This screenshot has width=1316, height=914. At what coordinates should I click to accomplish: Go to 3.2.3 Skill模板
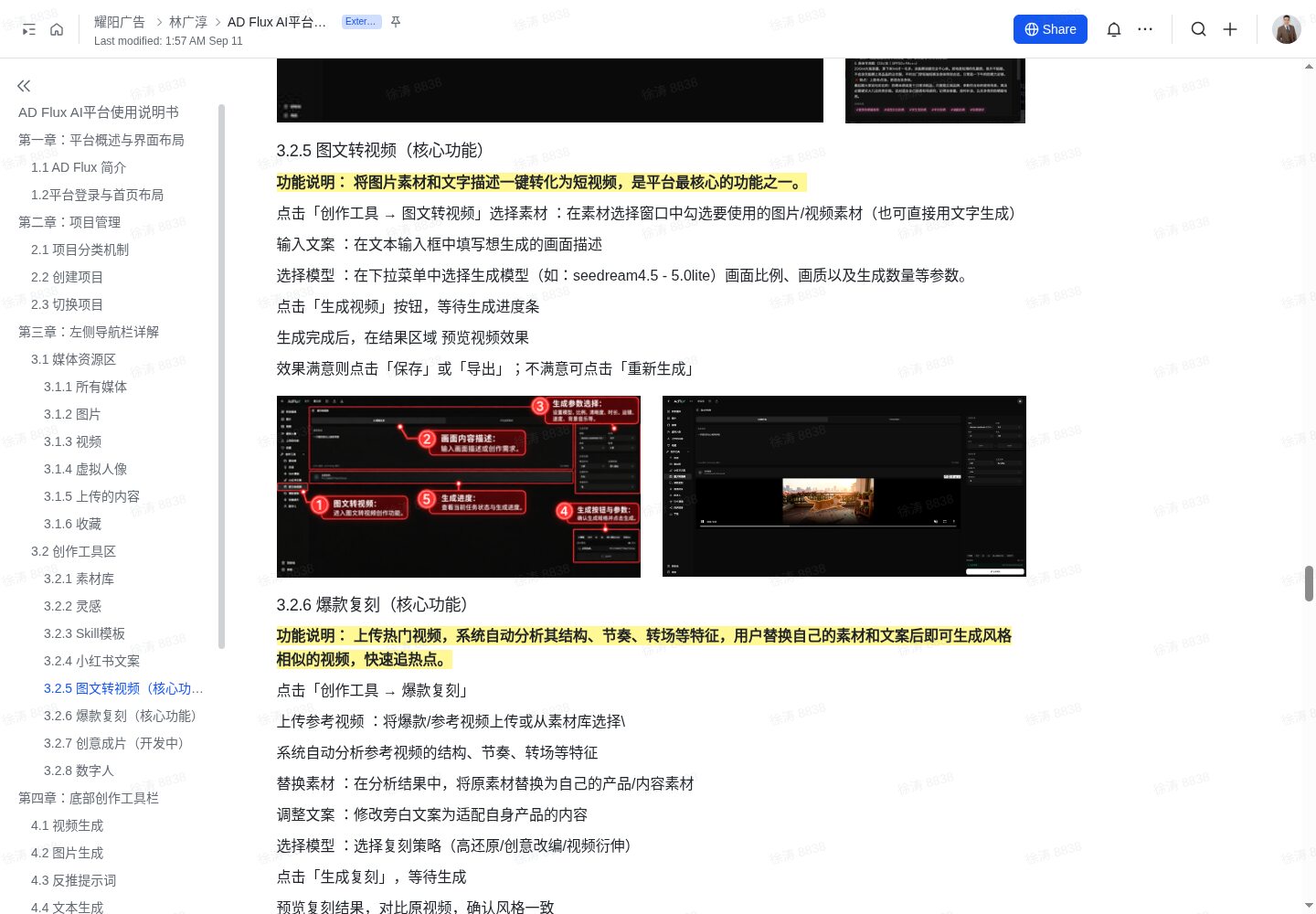coord(84,633)
